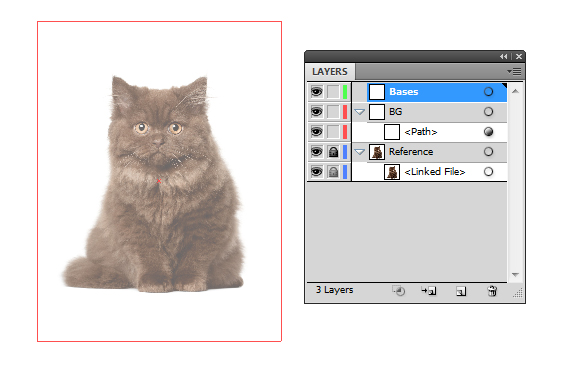Click the blue Reference layer color bar

click(x=345, y=152)
